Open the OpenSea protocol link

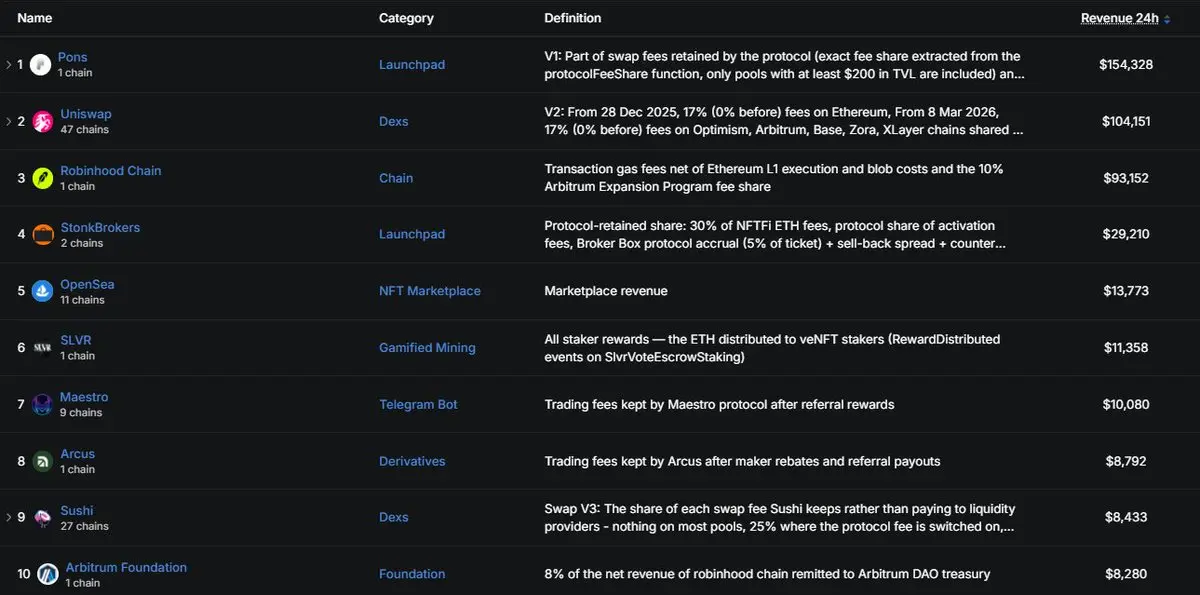tap(87, 284)
